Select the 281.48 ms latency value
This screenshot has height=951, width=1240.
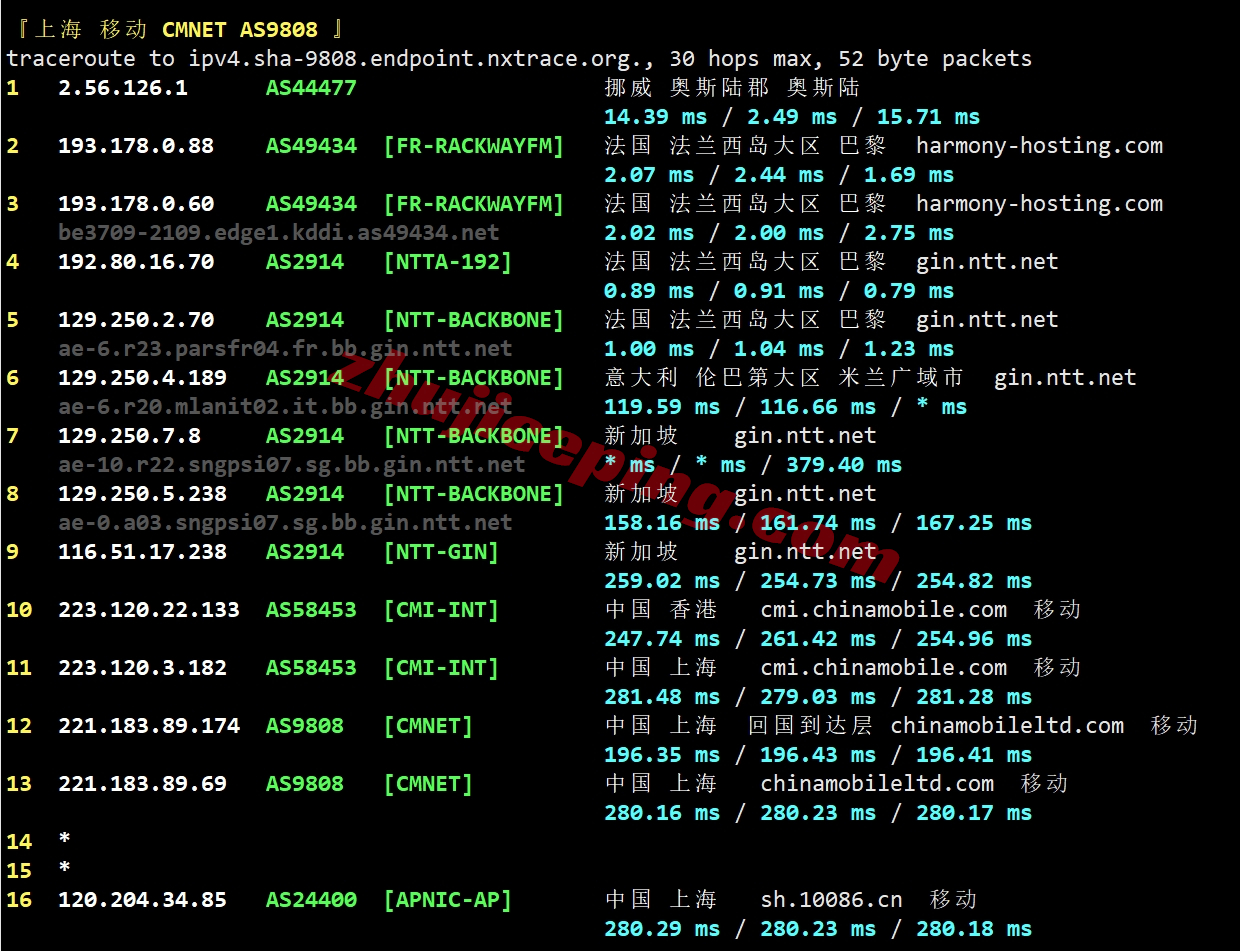[662, 697]
